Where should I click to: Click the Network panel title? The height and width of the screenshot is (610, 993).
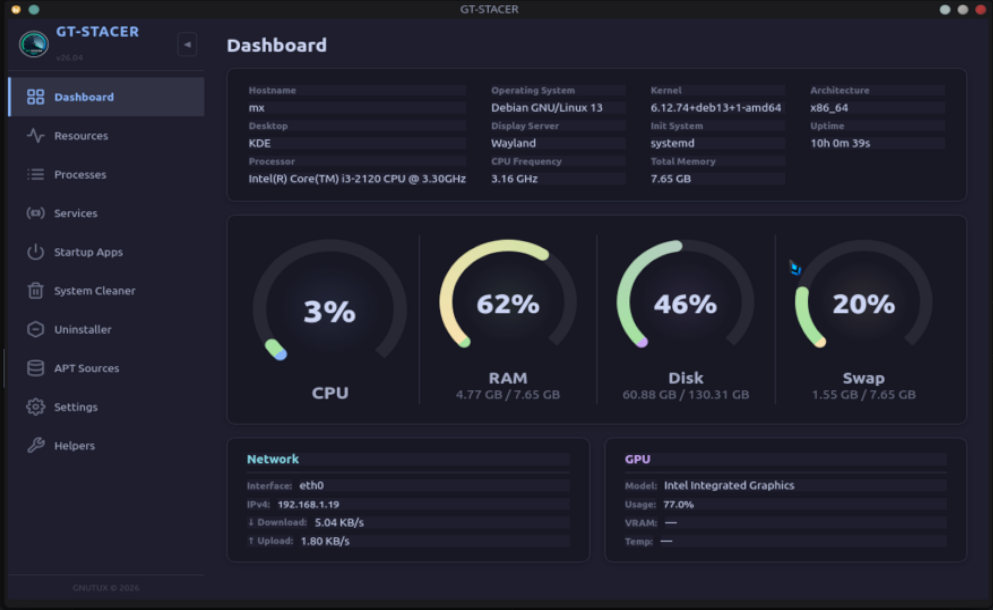coord(273,459)
